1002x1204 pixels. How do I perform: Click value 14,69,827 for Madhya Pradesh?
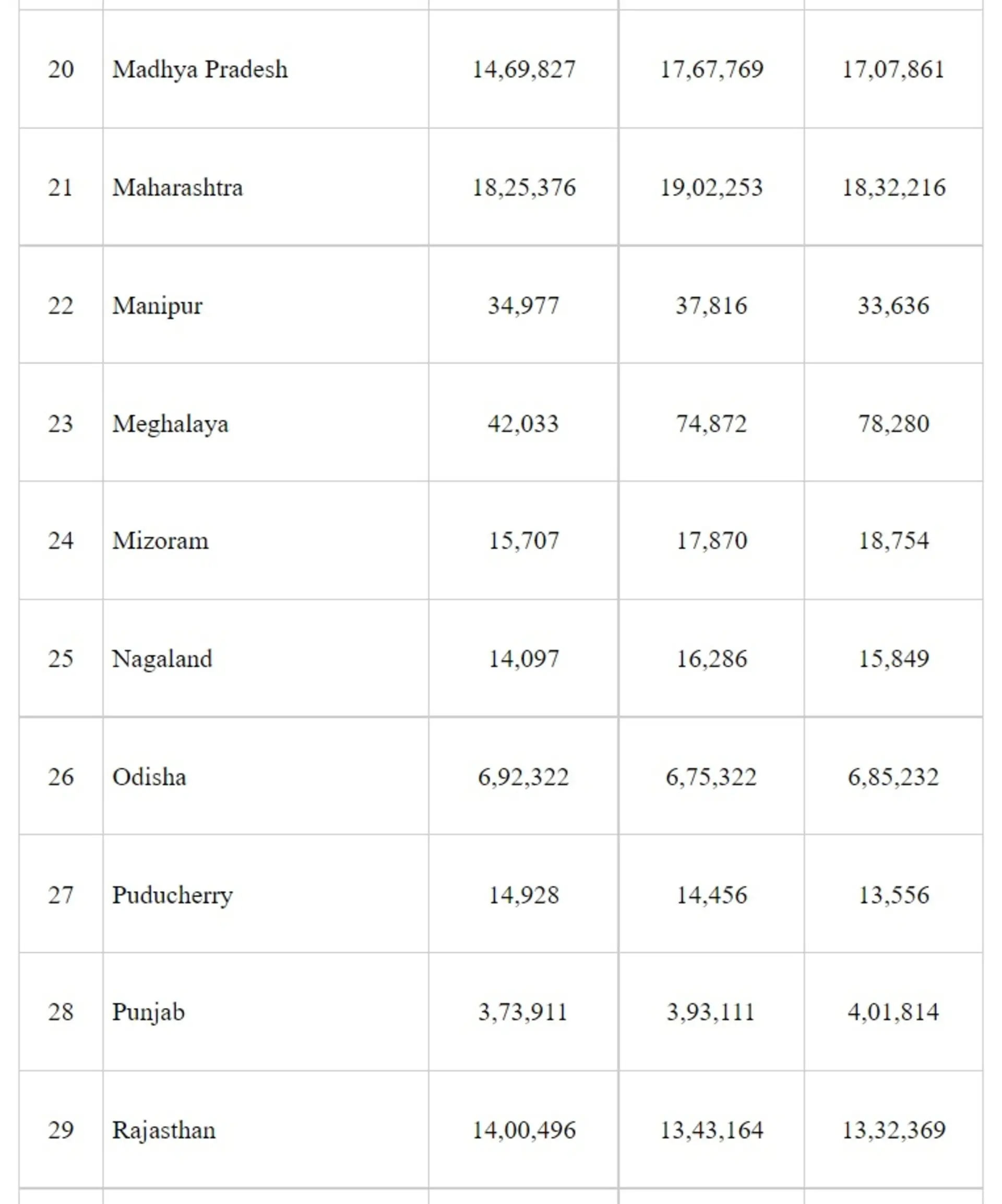click(523, 69)
